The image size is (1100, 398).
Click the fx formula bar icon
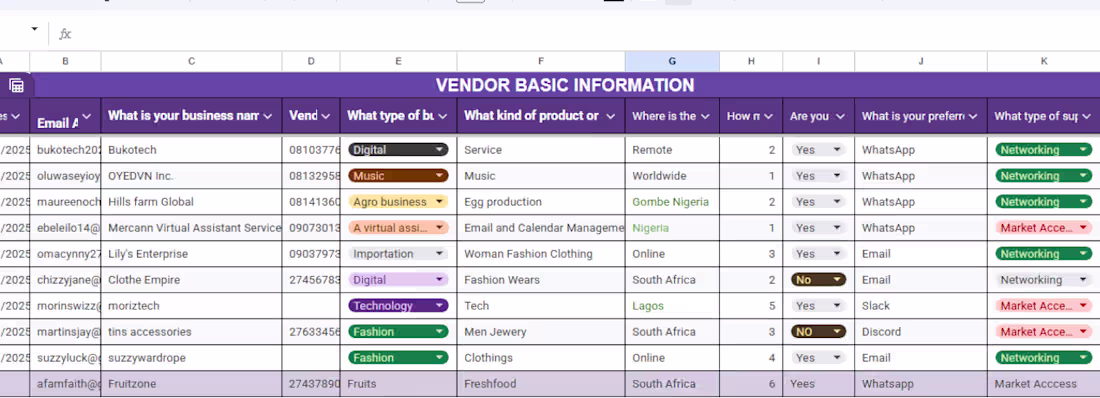(x=65, y=34)
